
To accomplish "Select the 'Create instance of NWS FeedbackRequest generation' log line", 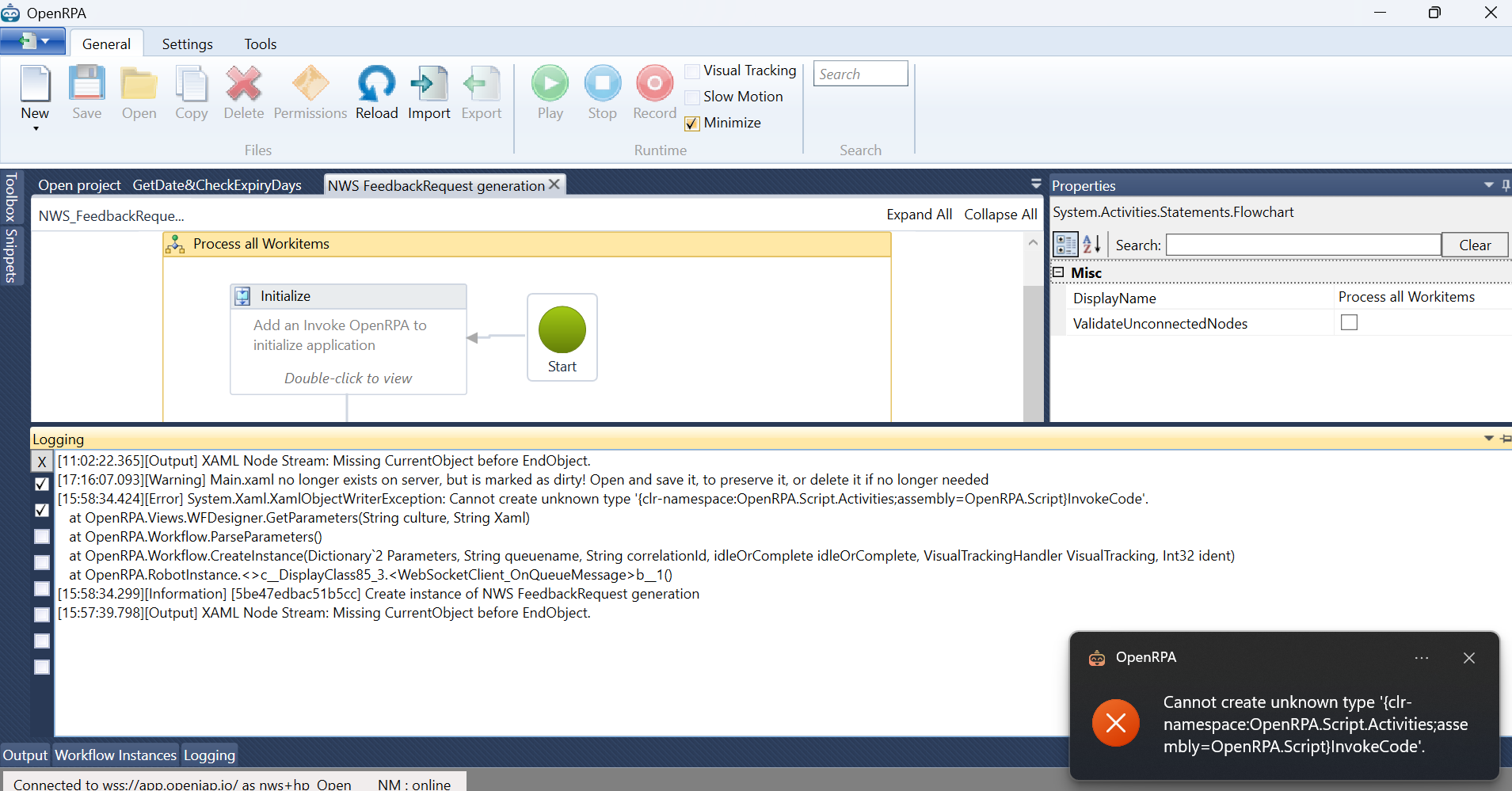I will tap(379, 594).
